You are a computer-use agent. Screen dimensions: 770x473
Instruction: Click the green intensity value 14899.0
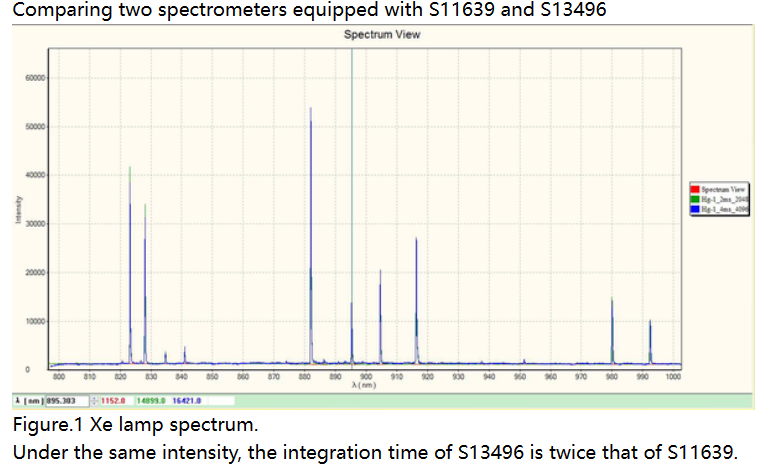click(151, 401)
